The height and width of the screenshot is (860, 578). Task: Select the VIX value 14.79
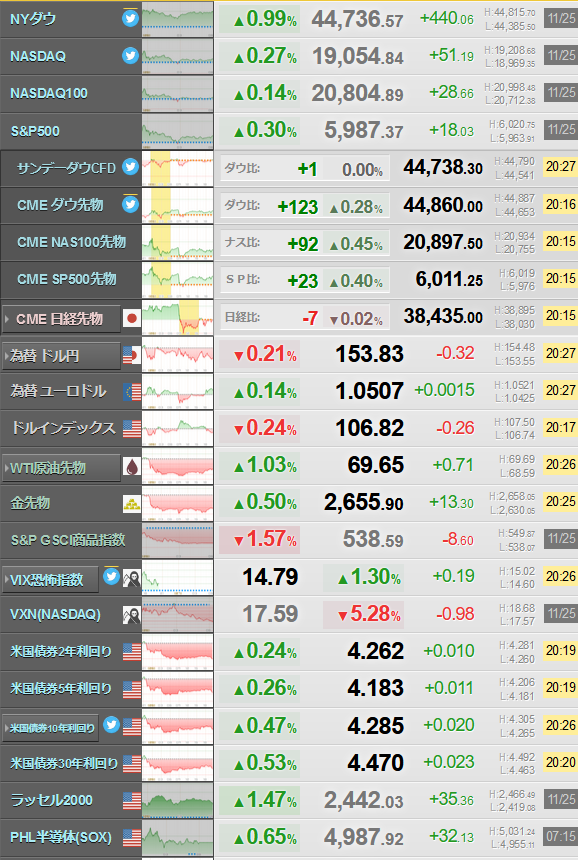(x=270, y=577)
